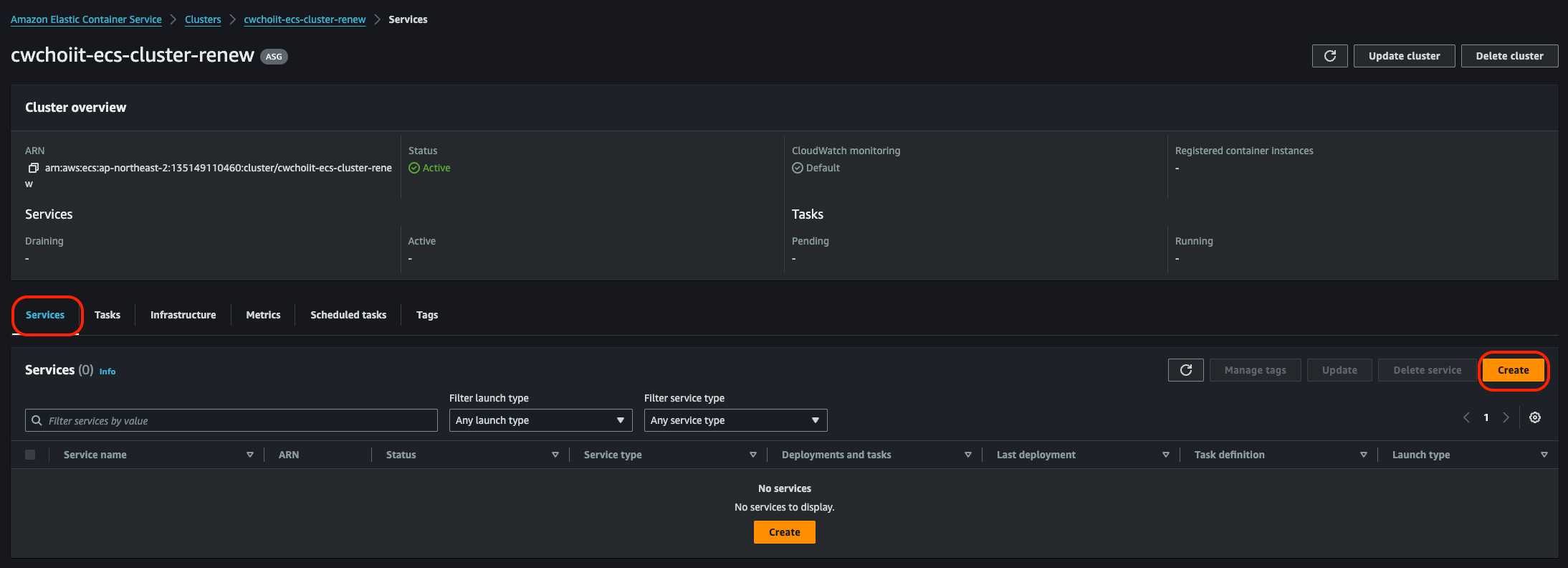Open the Tags tab
Viewport: 1568px width, 568px height.
(427, 315)
